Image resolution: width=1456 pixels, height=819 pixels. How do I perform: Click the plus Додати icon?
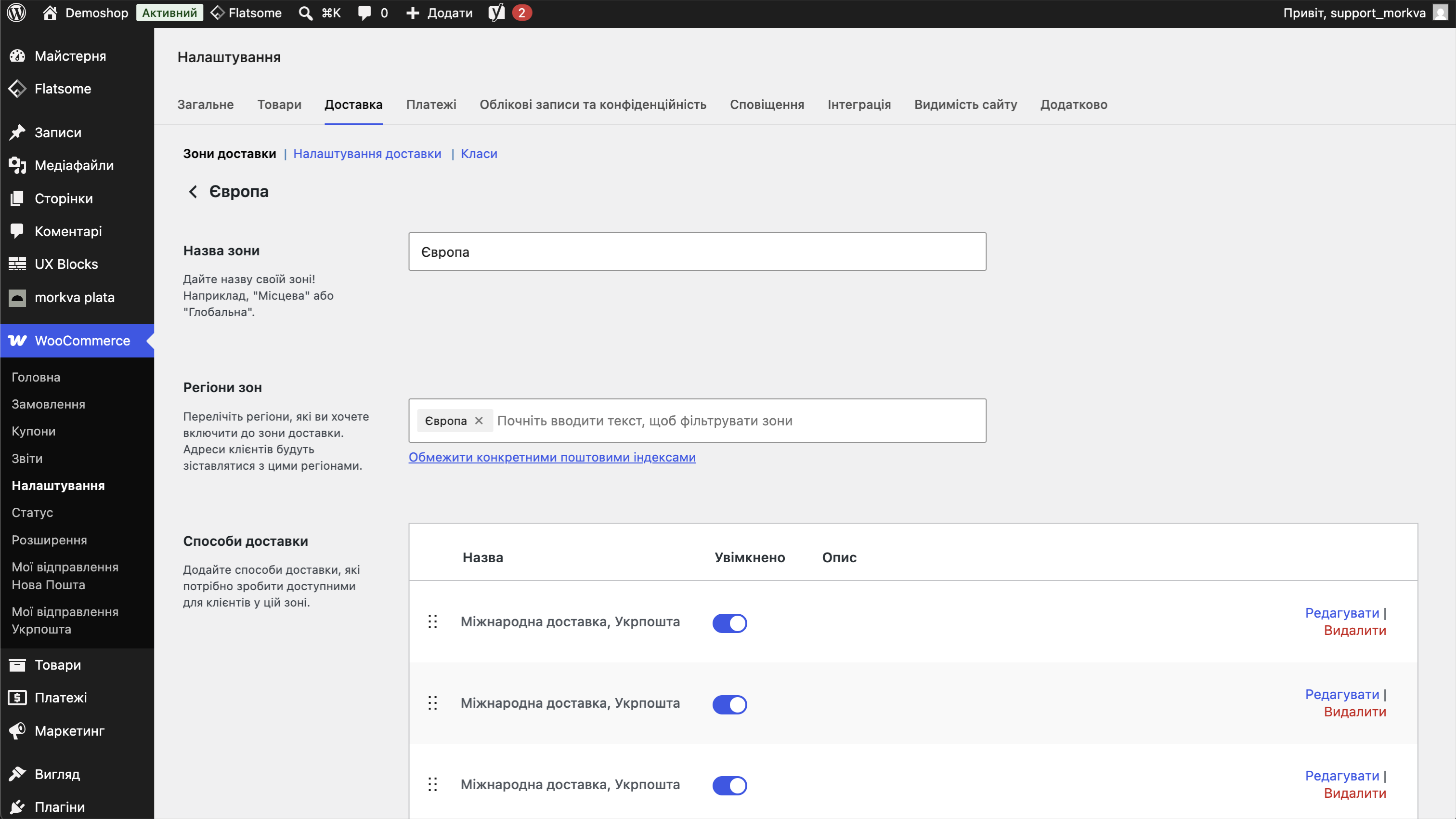coord(413,13)
